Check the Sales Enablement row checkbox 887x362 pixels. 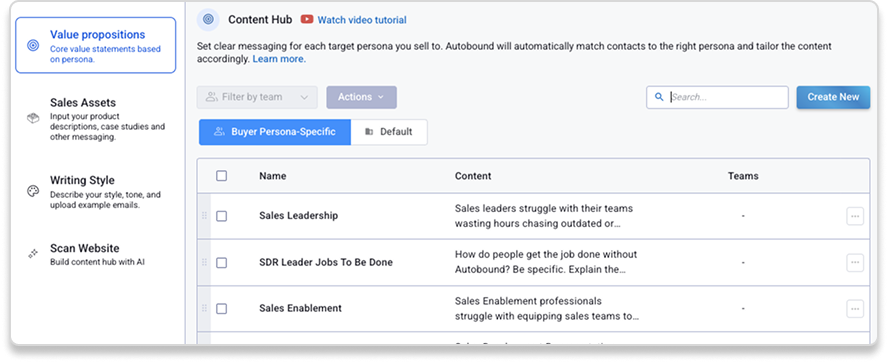point(222,309)
